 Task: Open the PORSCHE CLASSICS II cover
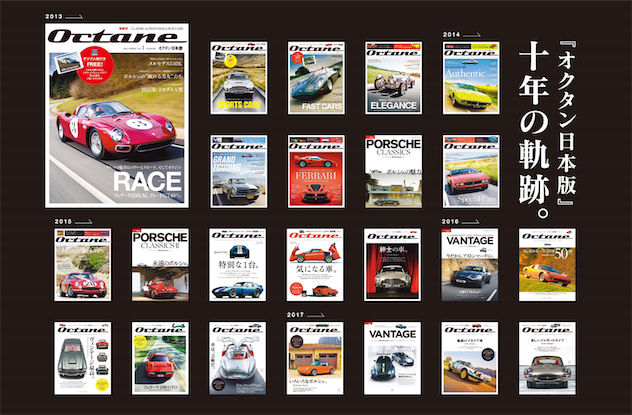click(x=160, y=265)
